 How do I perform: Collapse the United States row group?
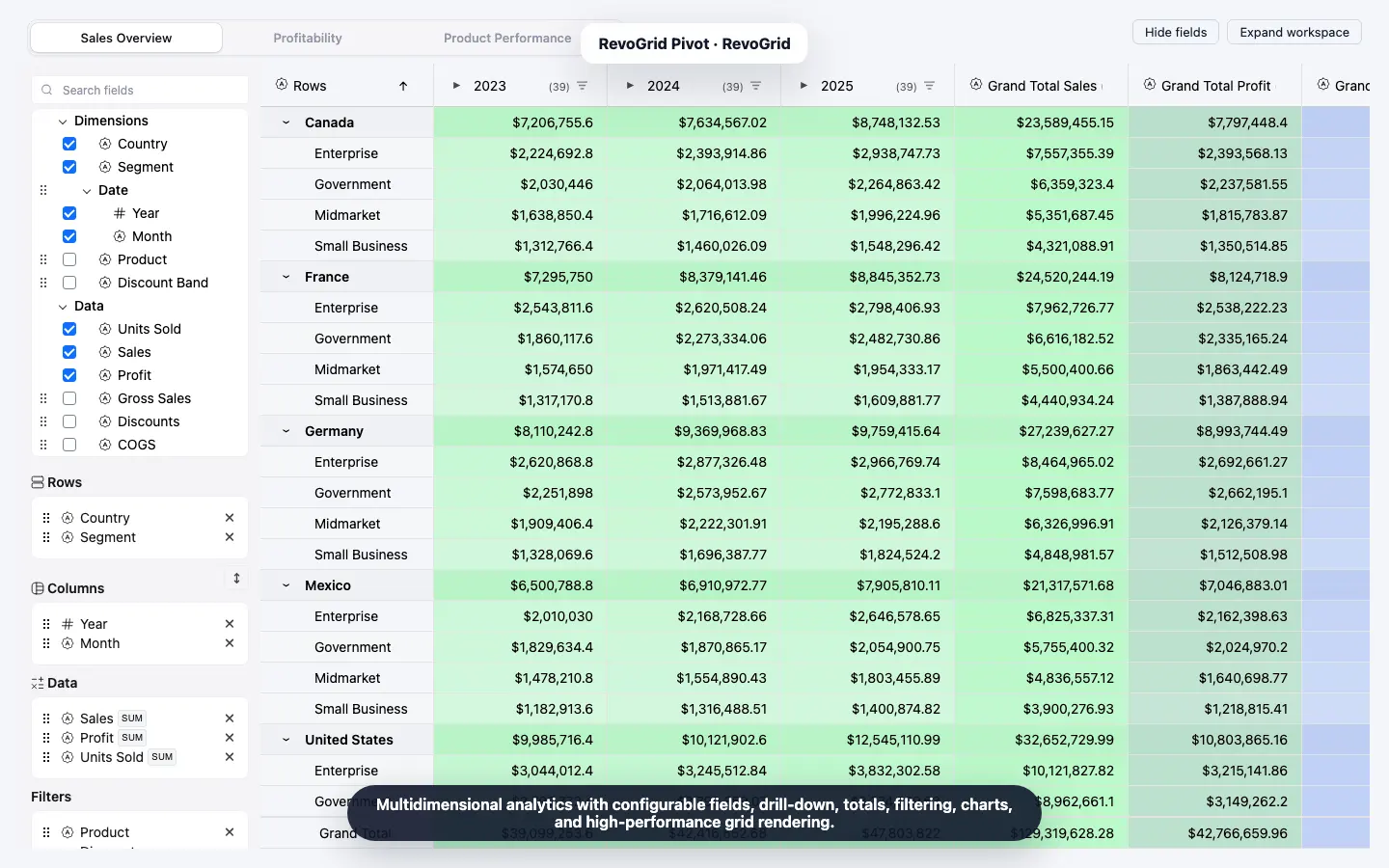286,740
